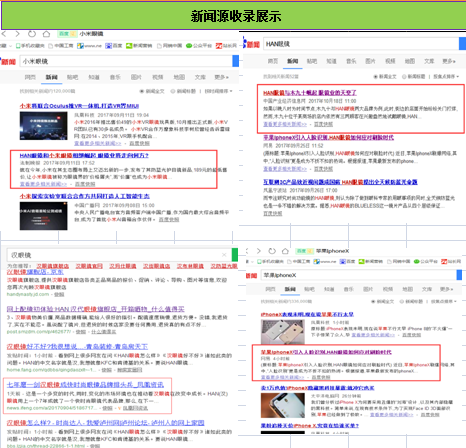This screenshot has width=466, height=448.
Task: Click Baidu 新闻 logo beside 苹果iphoneX search box
Action: pyautogui.click(x=252, y=275)
